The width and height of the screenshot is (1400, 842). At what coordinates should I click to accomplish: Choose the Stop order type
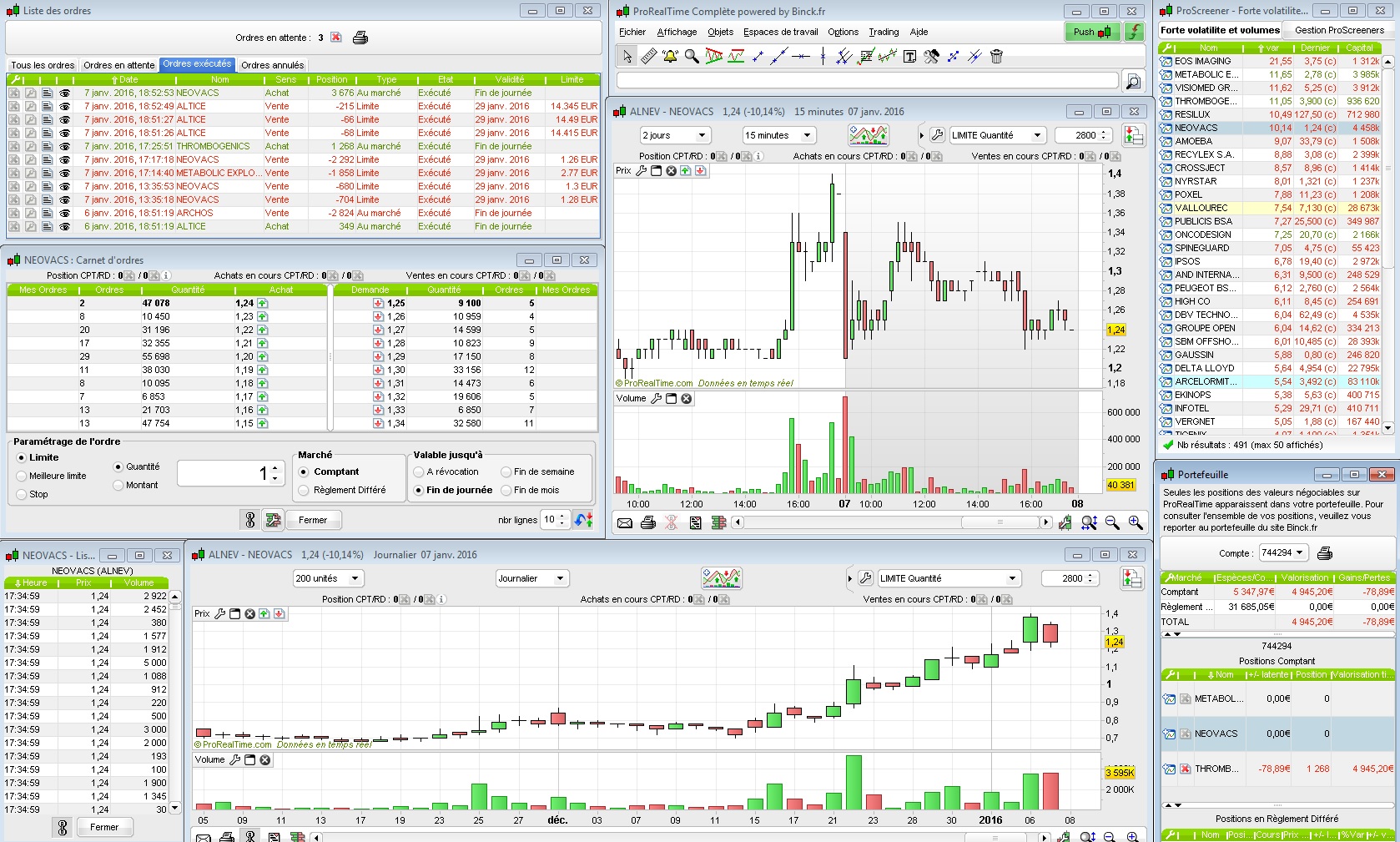[23, 494]
